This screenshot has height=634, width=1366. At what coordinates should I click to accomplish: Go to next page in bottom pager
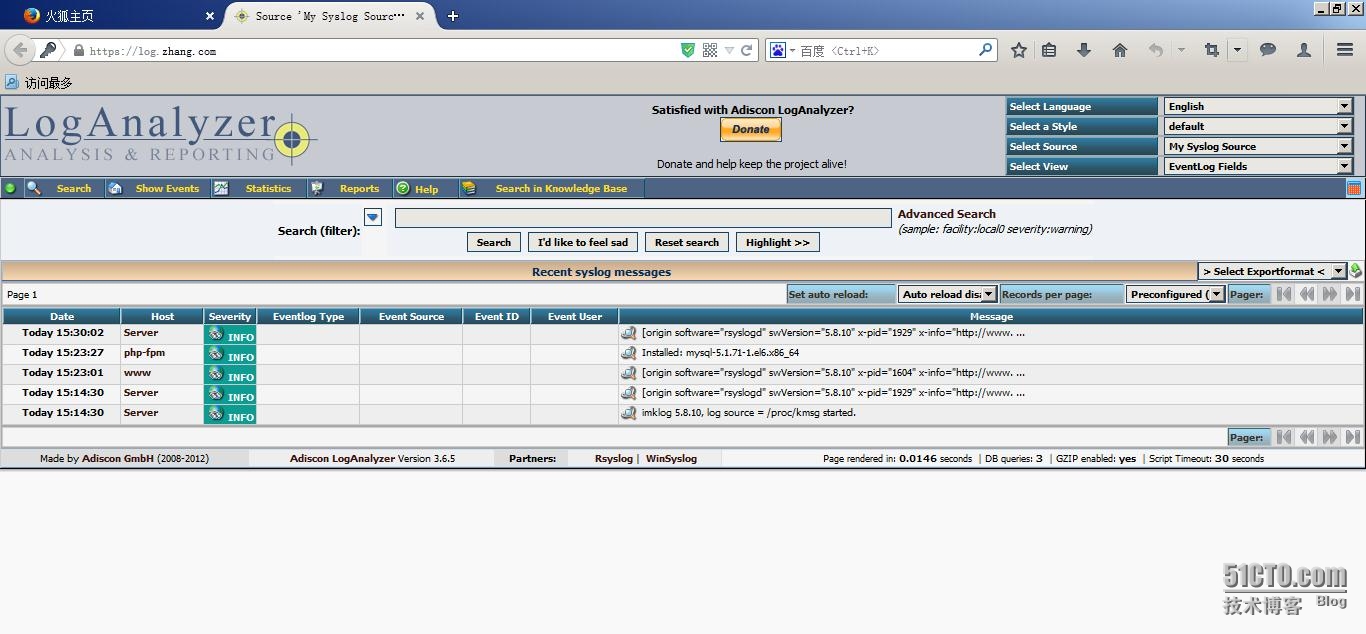1330,437
